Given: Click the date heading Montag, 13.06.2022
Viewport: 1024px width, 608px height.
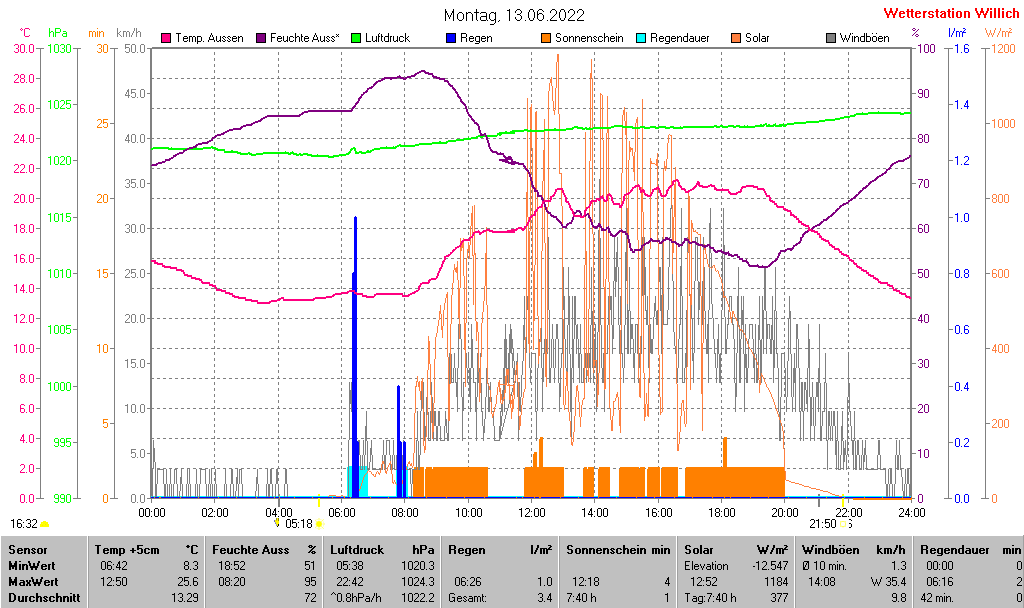Looking at the screenshot, I should pos(514,15).
